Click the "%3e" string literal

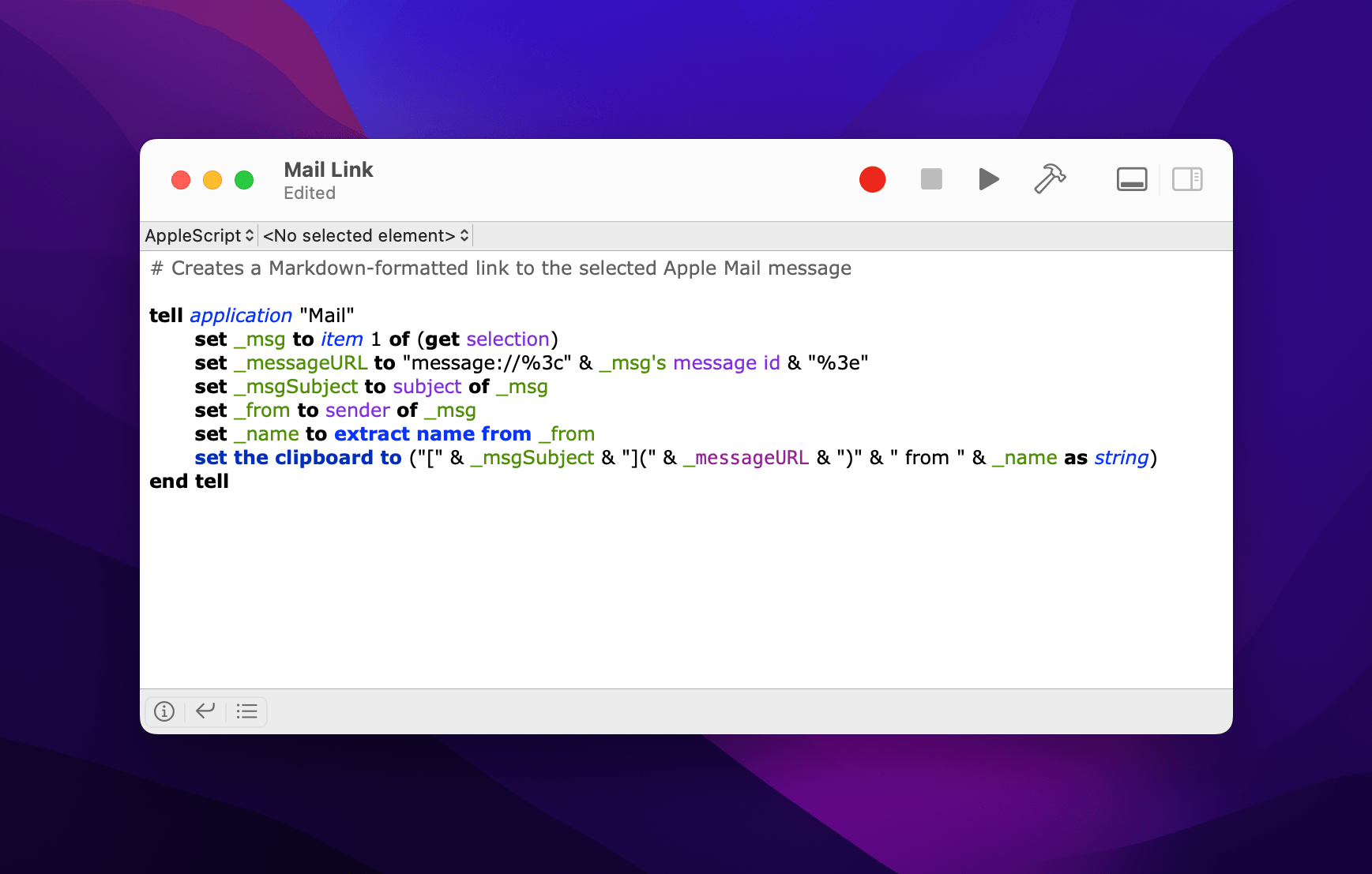[x=838, y=363]
